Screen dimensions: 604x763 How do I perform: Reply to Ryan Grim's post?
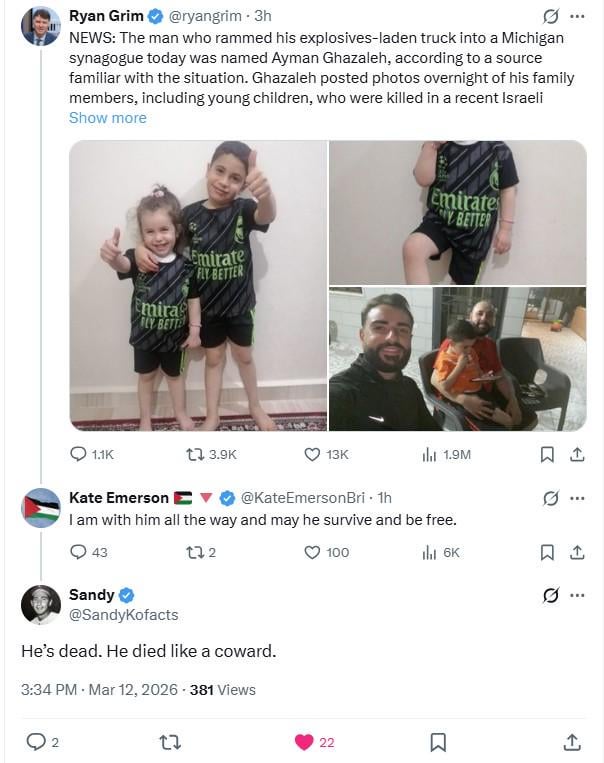point(80,454)
